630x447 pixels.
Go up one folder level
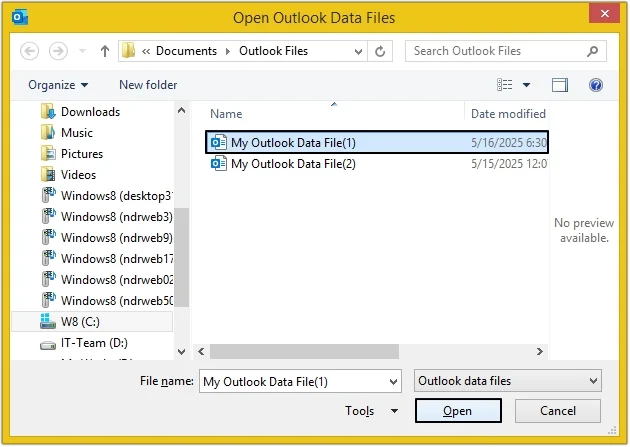click(x=105, y=51)
